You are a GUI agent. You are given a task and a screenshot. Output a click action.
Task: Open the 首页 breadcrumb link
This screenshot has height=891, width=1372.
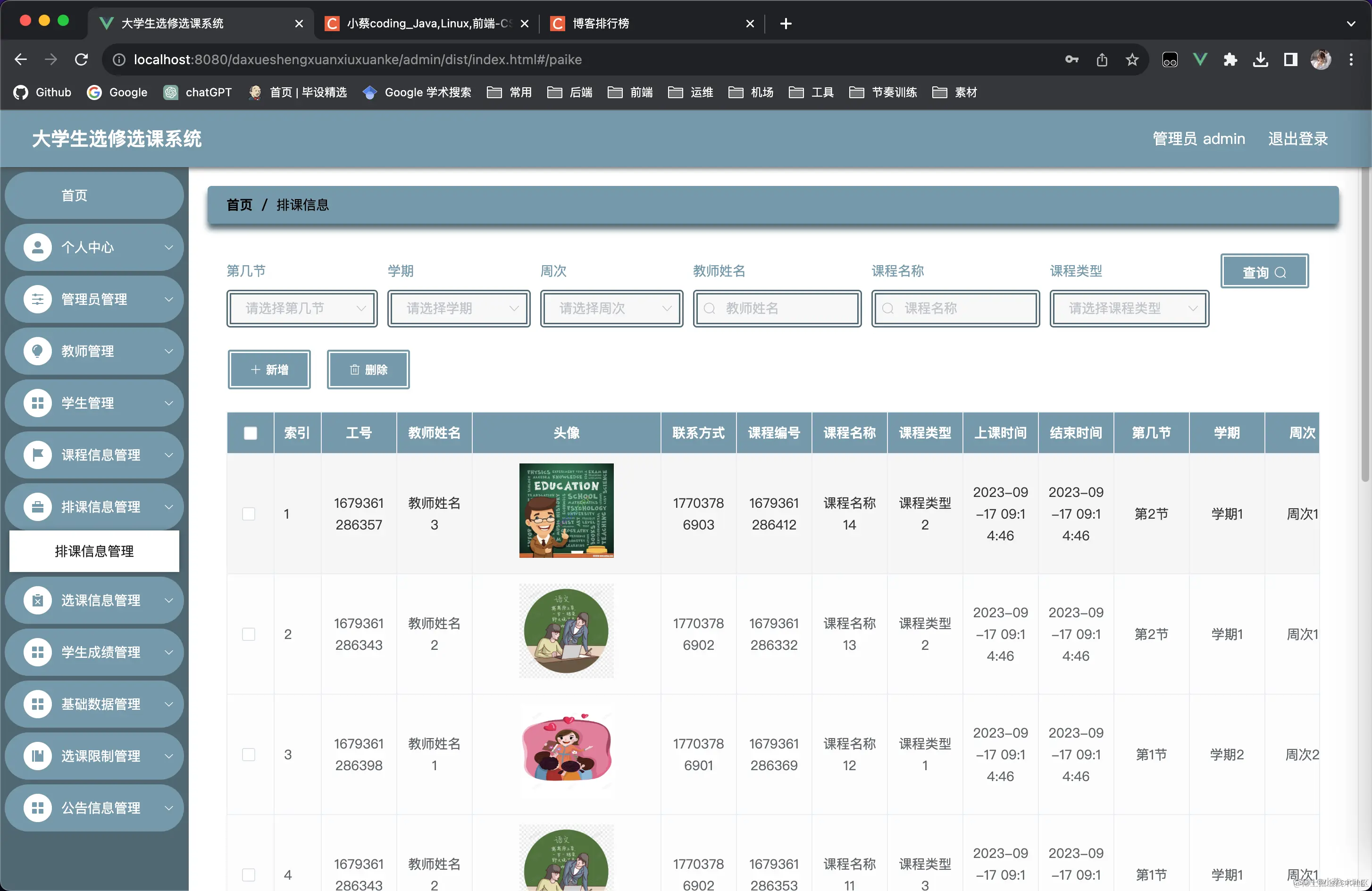239,205
